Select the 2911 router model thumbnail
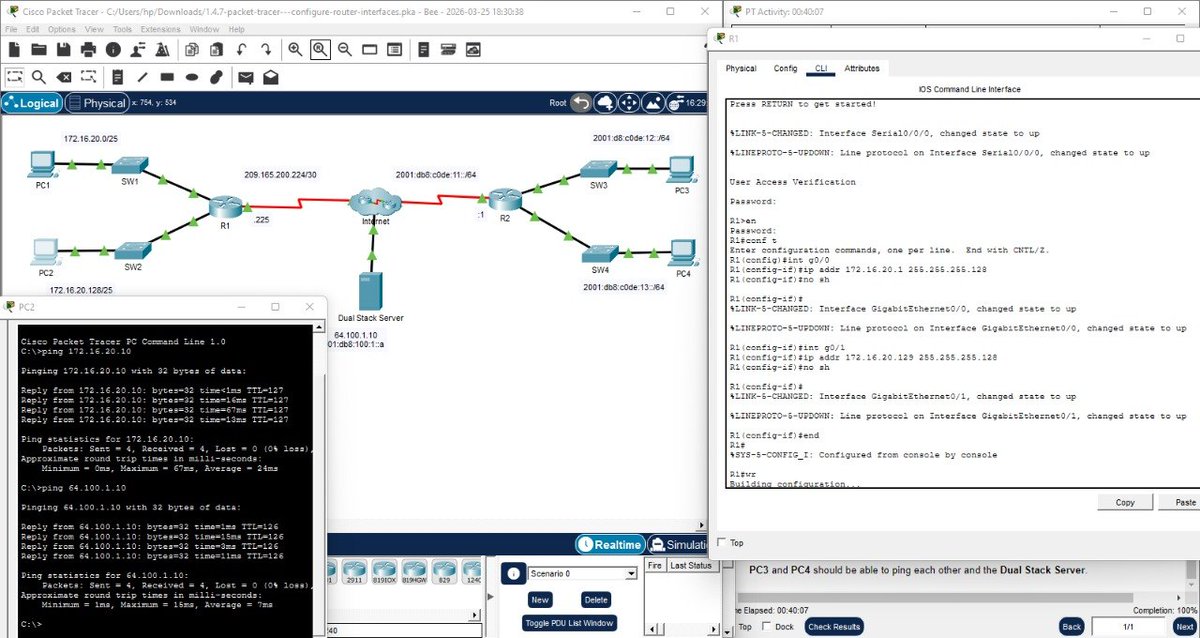 pyautogui.click(x=353, y=572)
